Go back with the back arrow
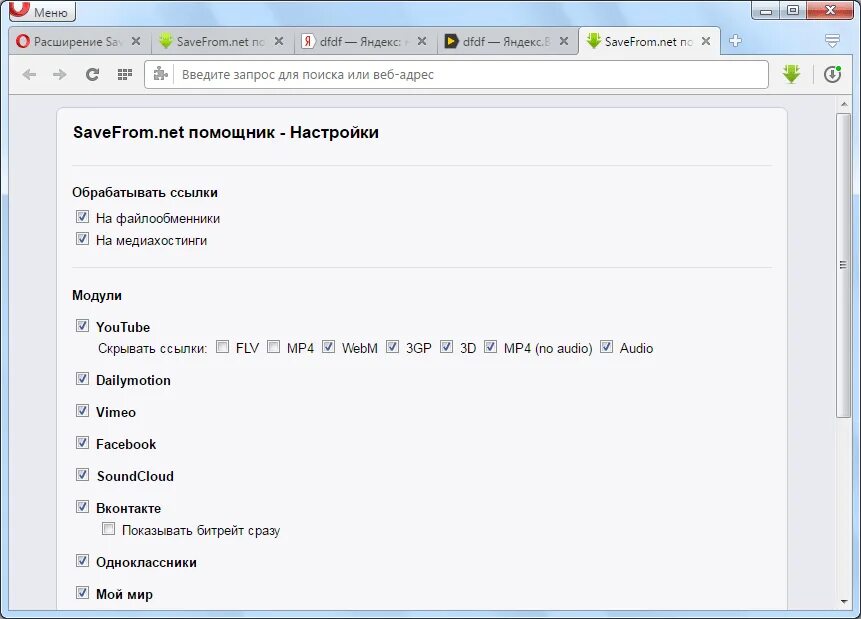 pyautogui.click(x=29, y=75)
